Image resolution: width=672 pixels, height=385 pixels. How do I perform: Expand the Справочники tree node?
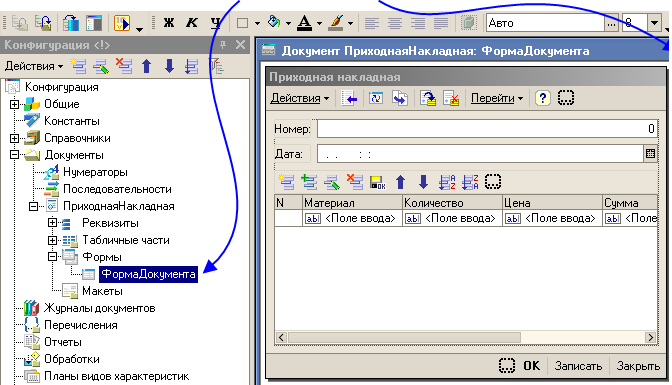coord(14,138)
